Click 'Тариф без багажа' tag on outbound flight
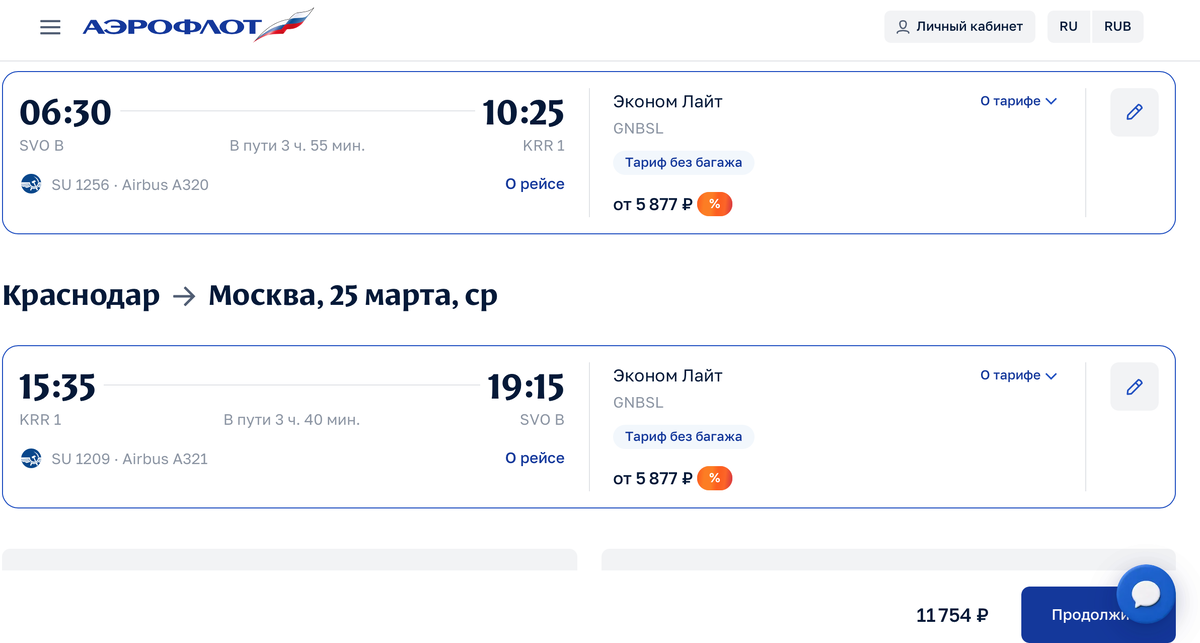Viewport: 1200px width, 643px height. pyautogui.click(x=683, y=163)
